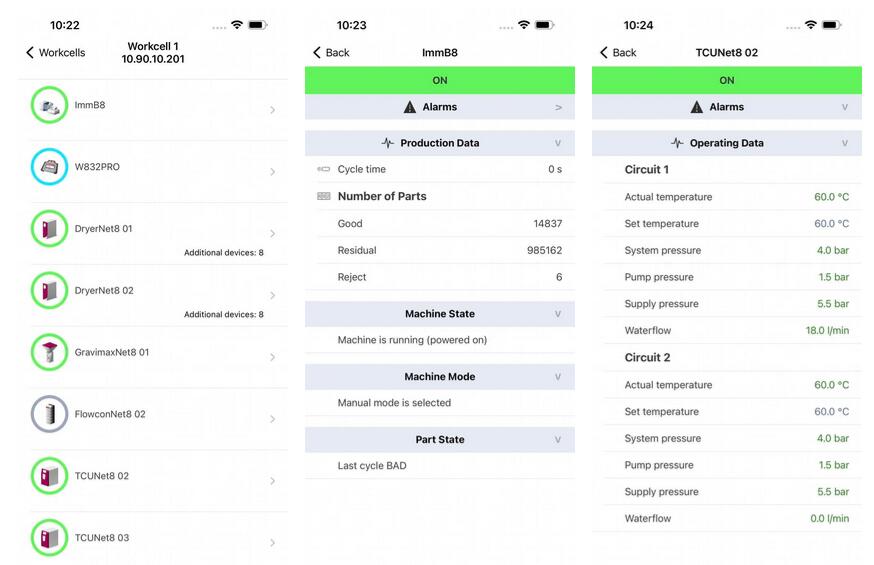Collapse the Part State section
874x565 pixels.
[x=558, y=440]
